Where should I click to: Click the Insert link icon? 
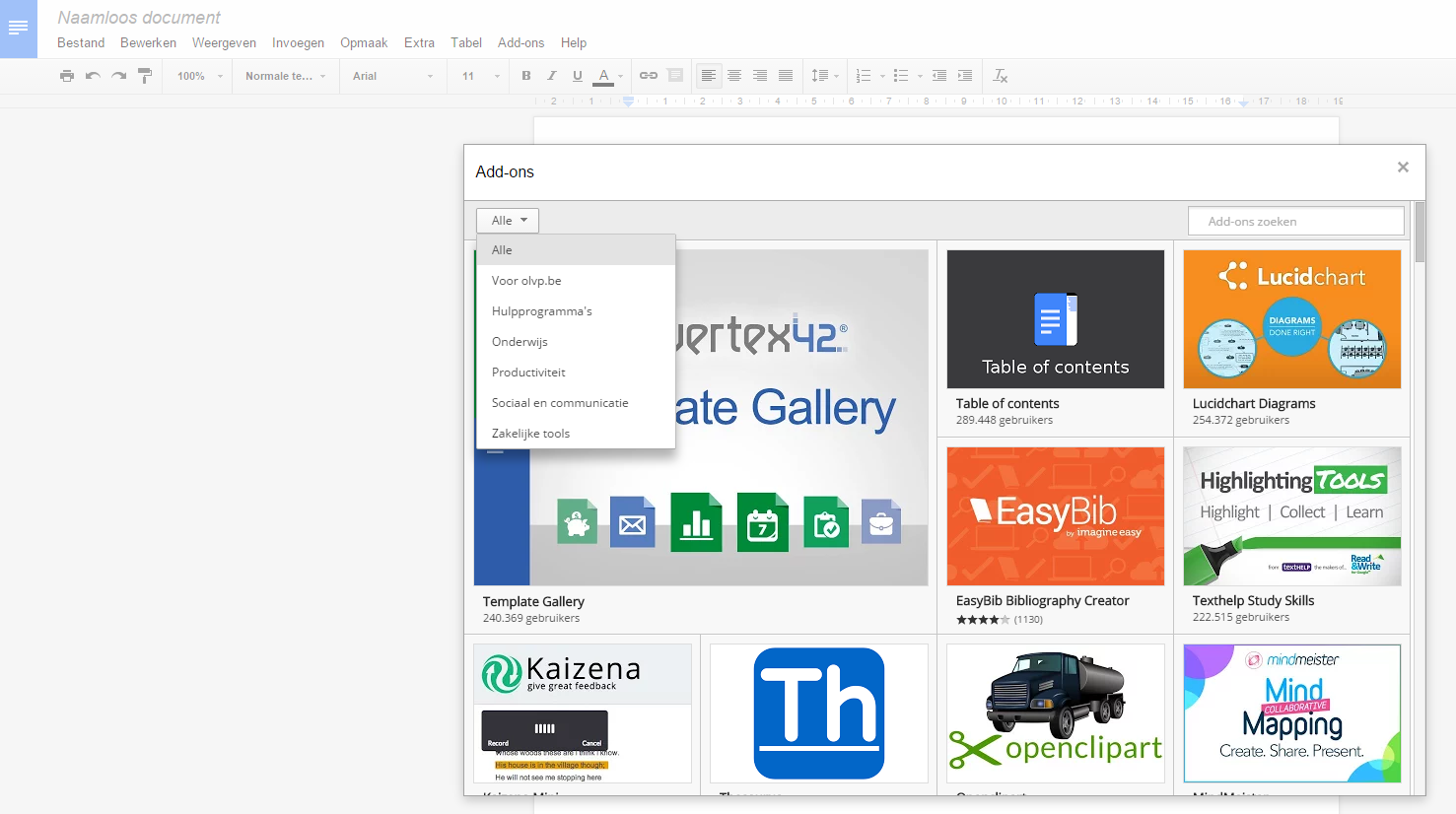pos(649,76)
